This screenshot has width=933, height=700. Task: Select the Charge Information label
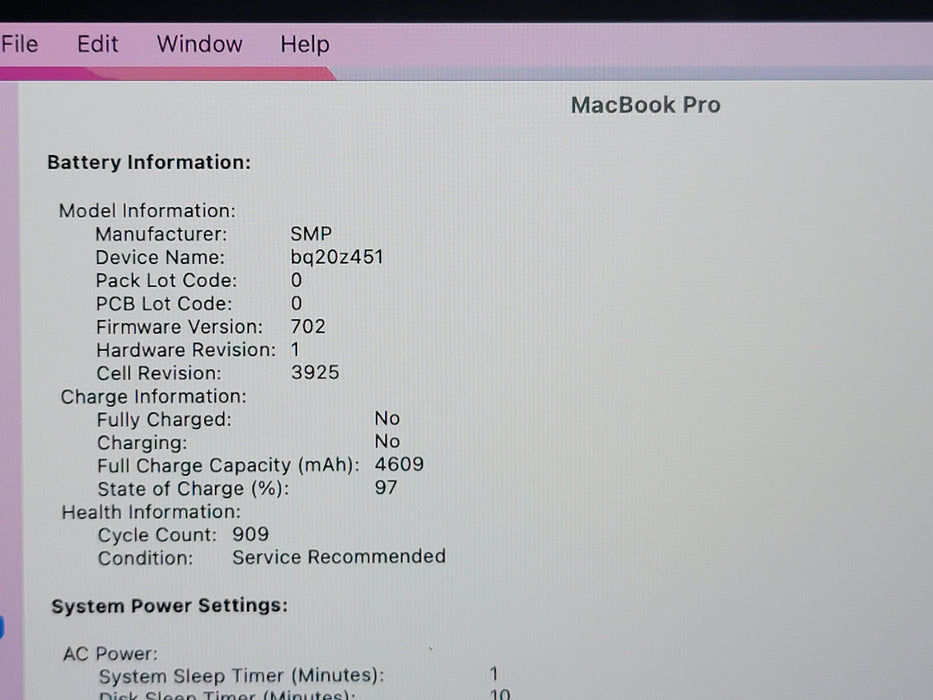click(154, 396)
